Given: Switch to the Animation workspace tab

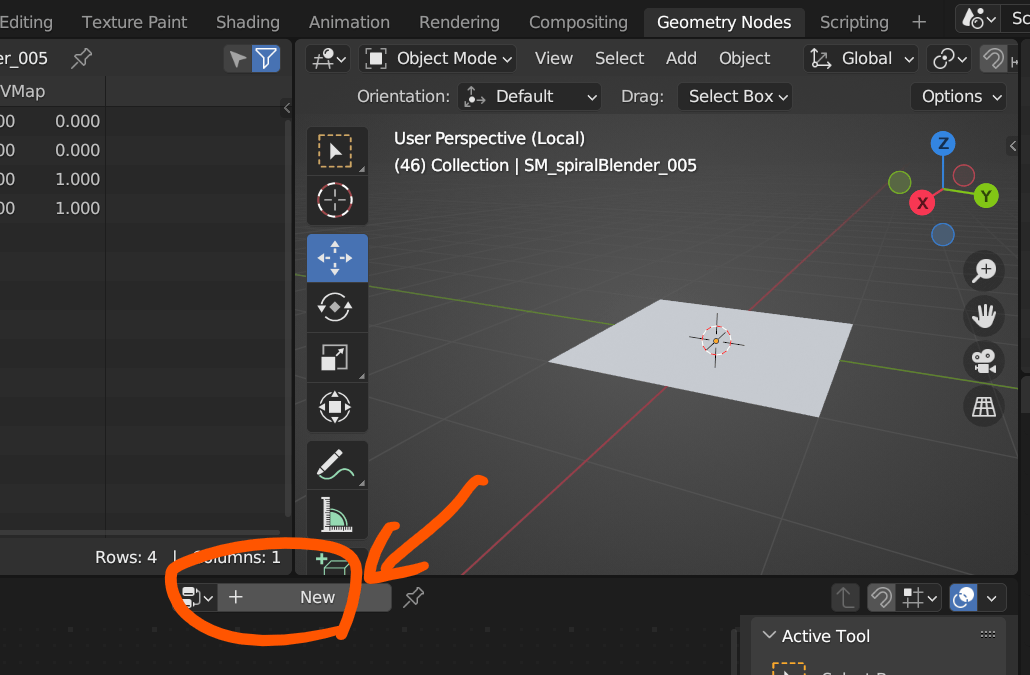Looking at the screenshot, I should [349, 22].
